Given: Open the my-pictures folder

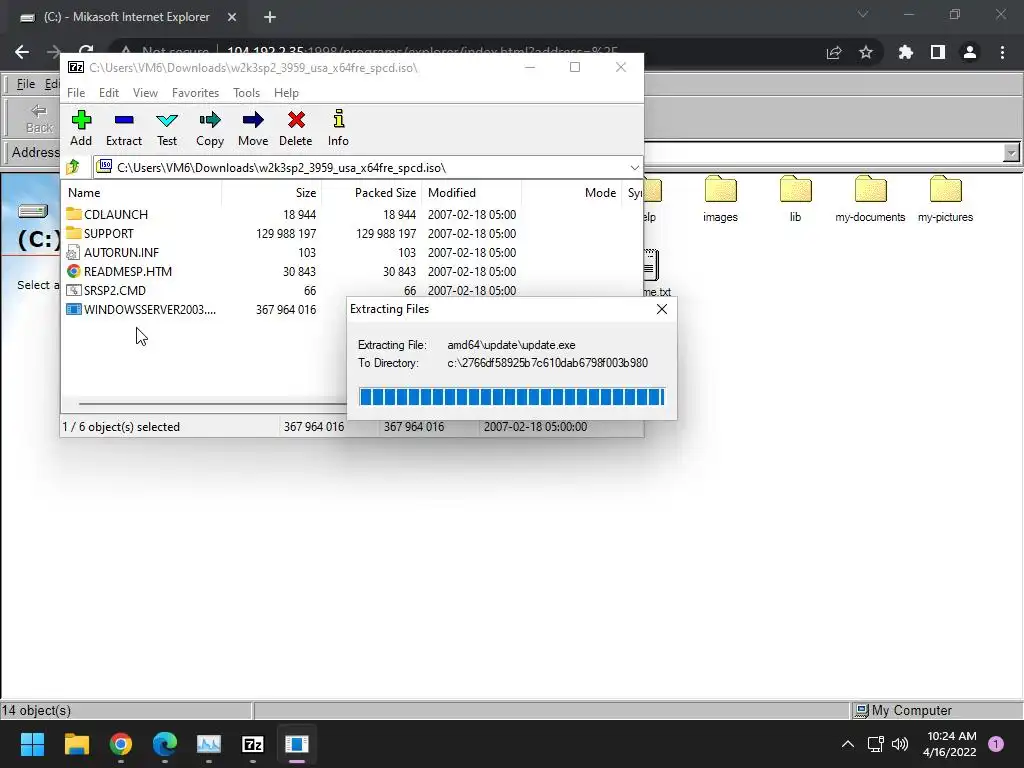Looking at the screenshot, I should [945, 199].
